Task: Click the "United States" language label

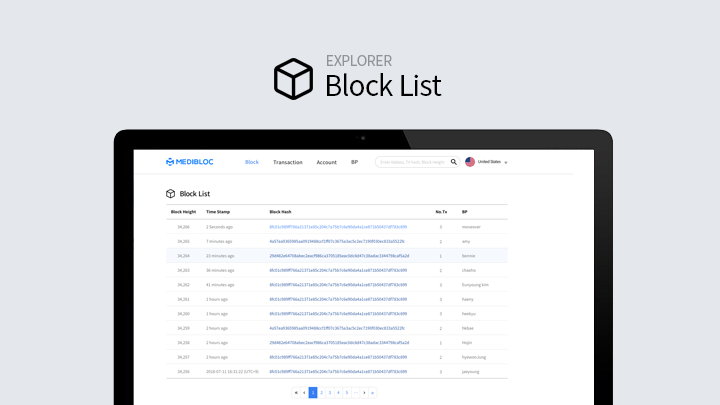Action: click(489, 162)
